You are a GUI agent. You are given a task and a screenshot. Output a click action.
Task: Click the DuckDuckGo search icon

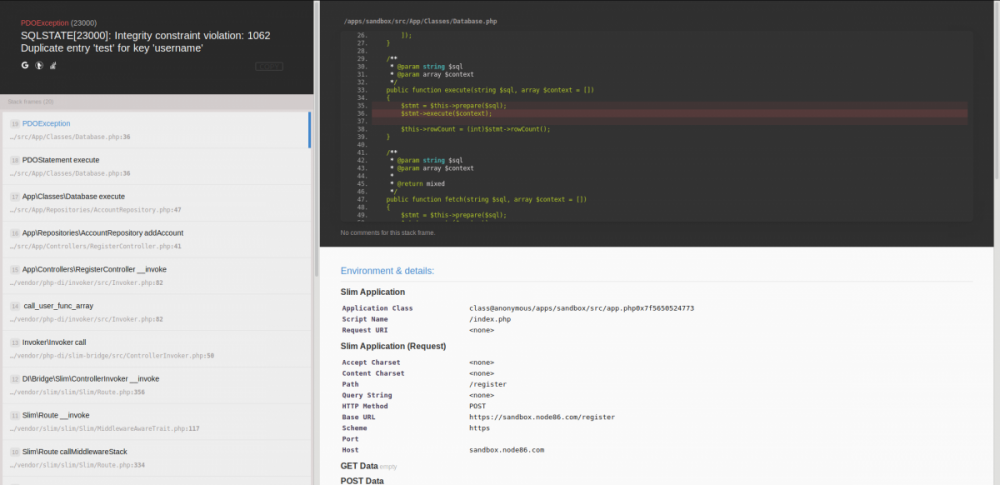pyautogui.click(x=38, y=65)
